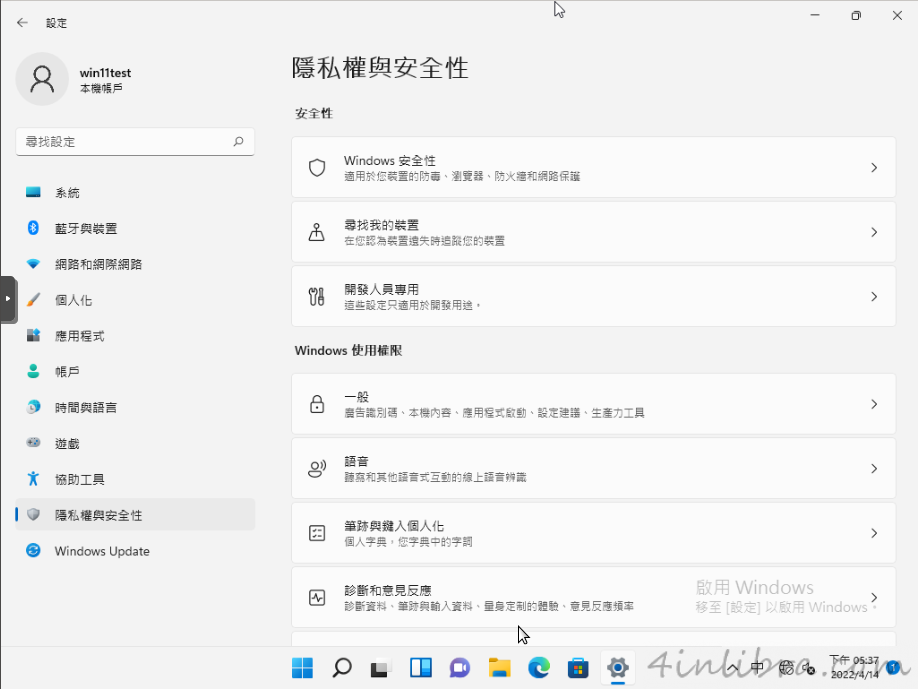
Task: Focus the 尋找設定 search field
Action: point(135,142)
